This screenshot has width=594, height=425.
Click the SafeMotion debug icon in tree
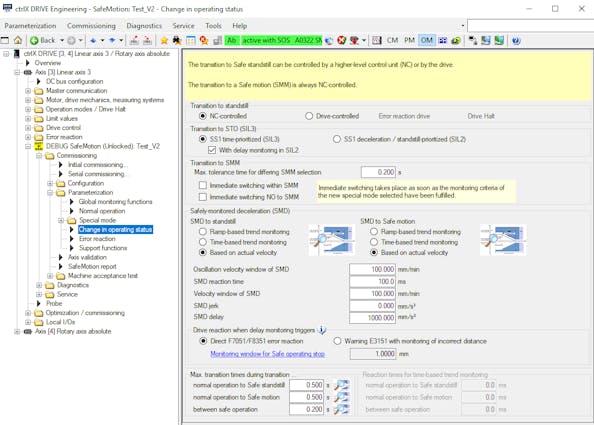39,147
